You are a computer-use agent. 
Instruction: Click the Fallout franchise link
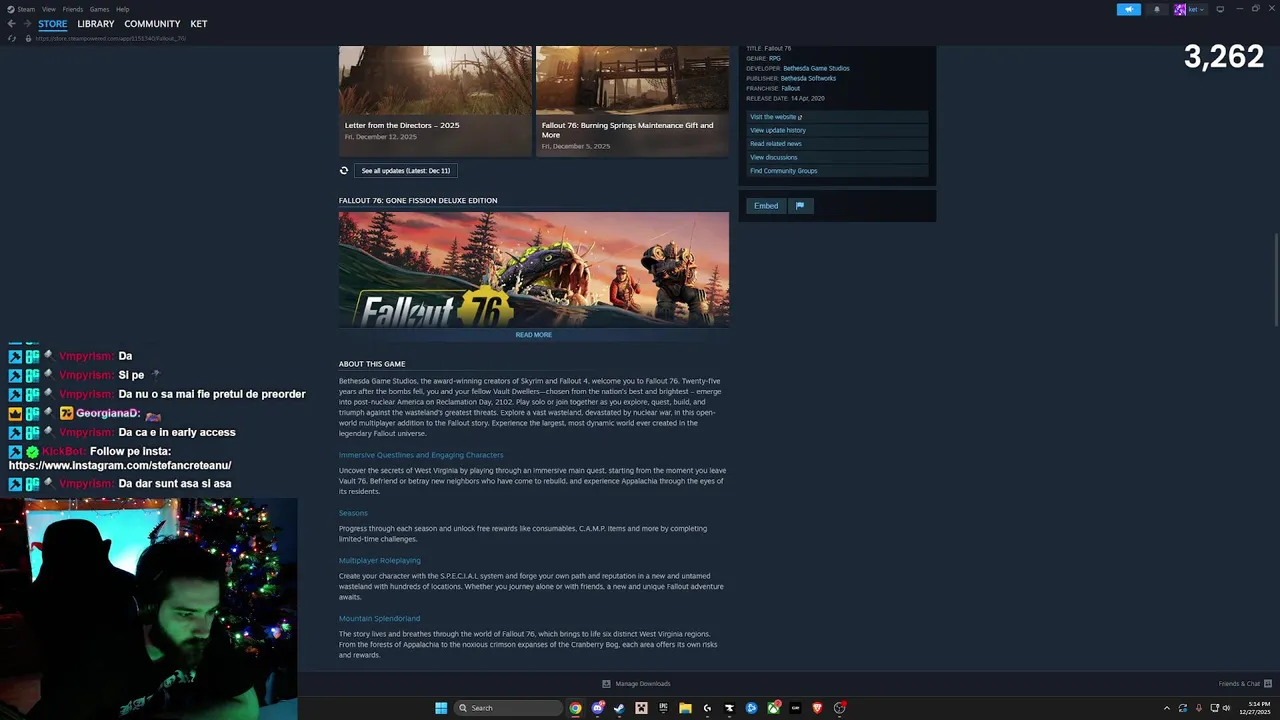tap(790, 89)
